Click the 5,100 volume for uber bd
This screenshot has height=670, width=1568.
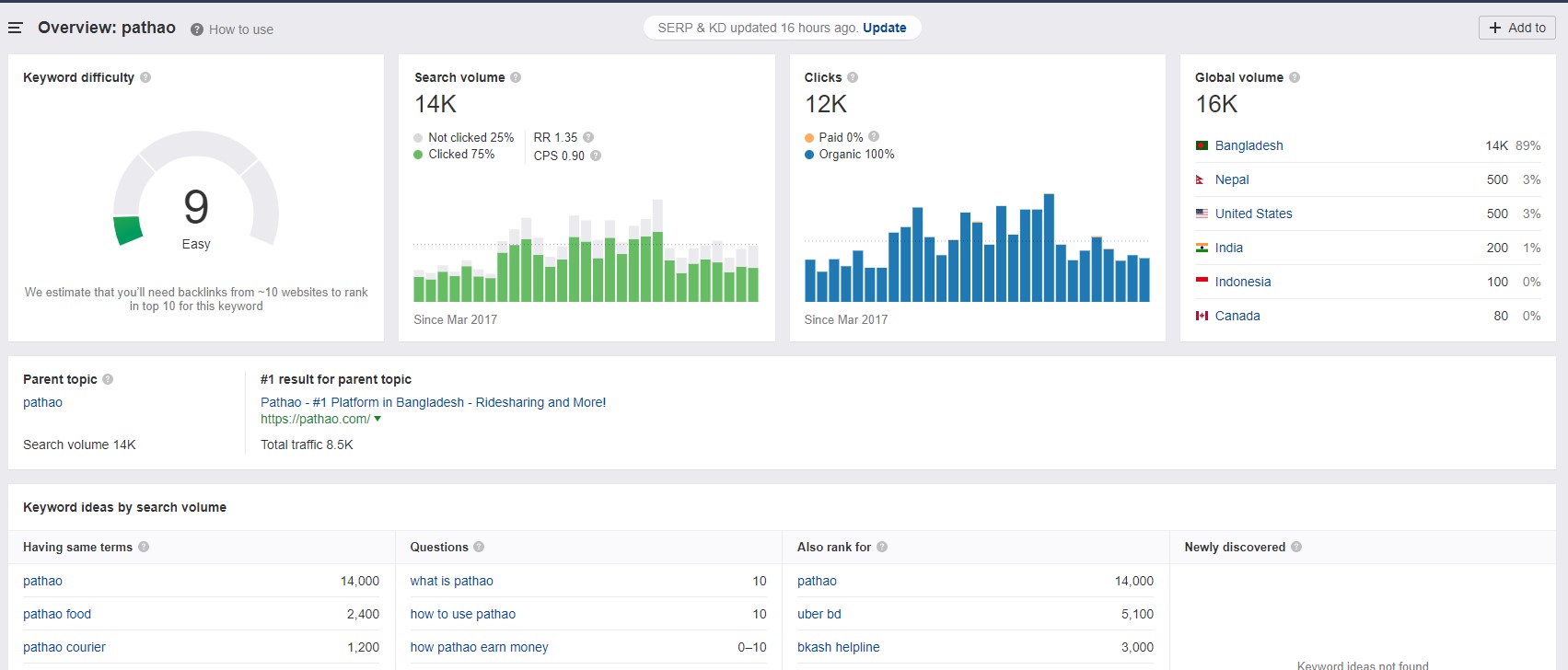click(x=1137, y=614)
